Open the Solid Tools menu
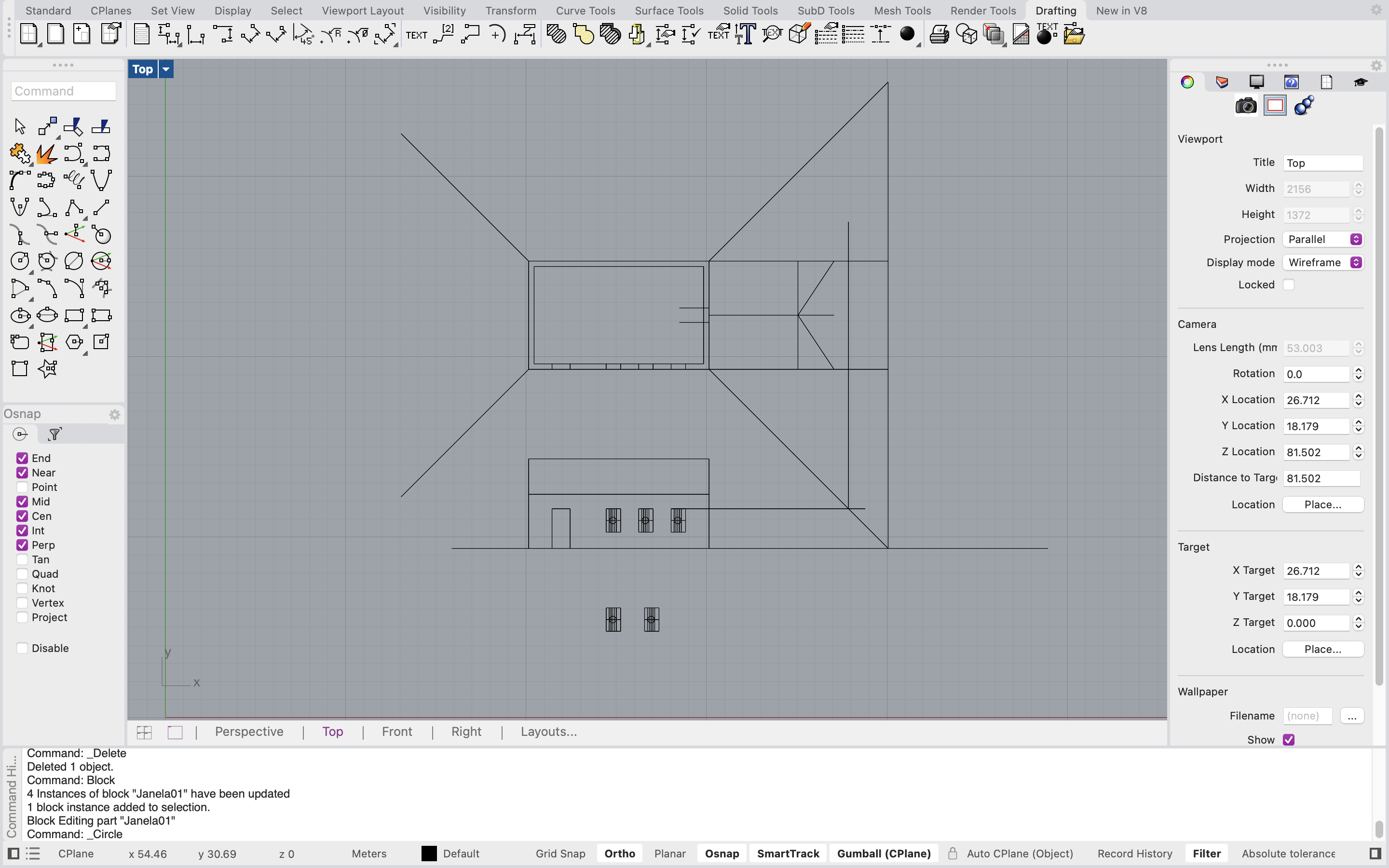 pos(751,10)
